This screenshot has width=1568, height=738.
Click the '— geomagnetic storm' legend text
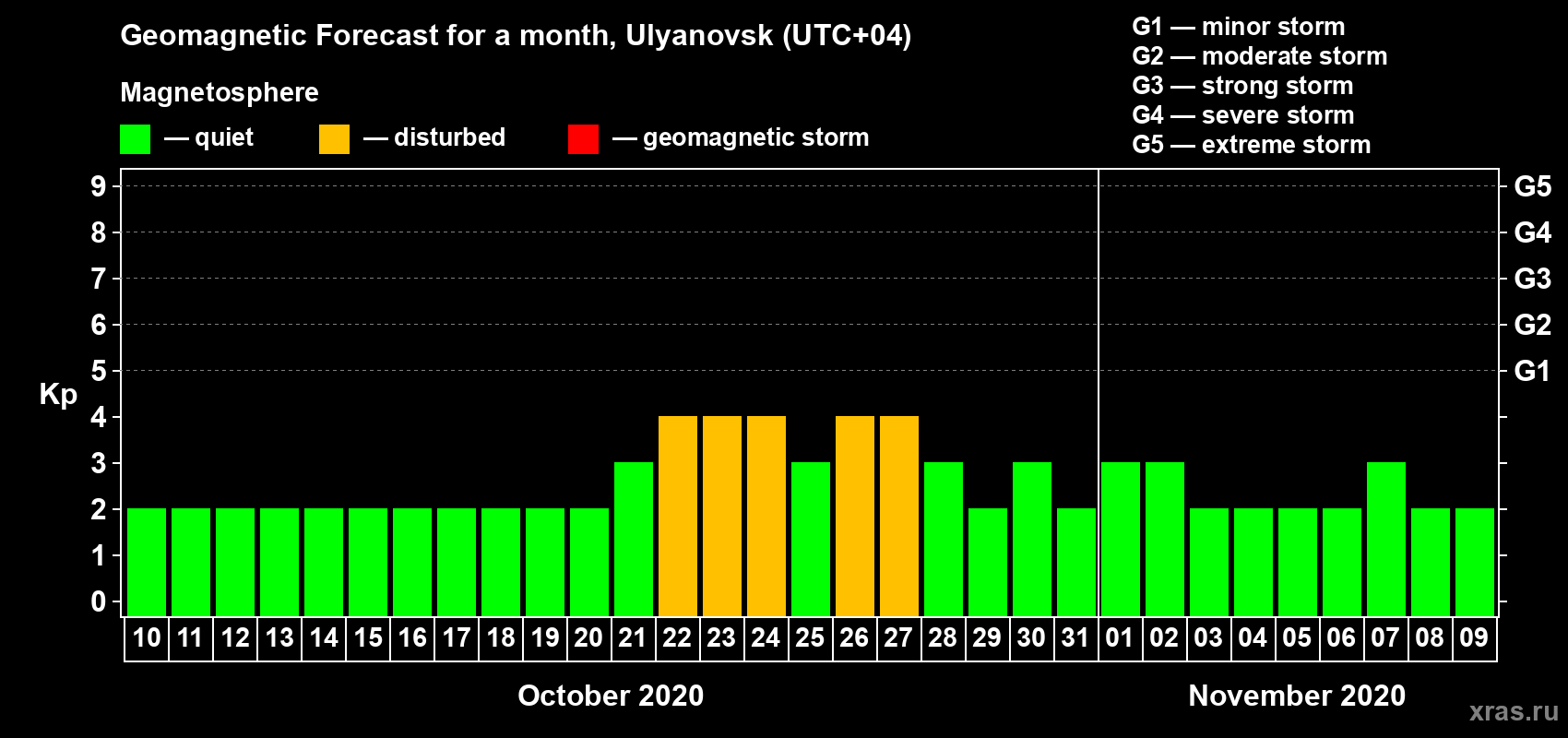[741, 138]
